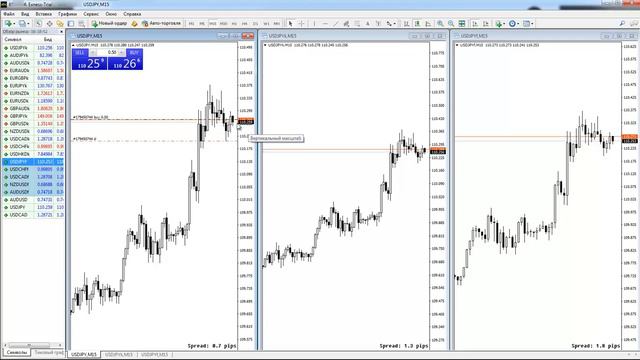Click the zoom out magnifier icon
Screen dimensions: 640x360
pyautogui.click(x=451, y=24)
